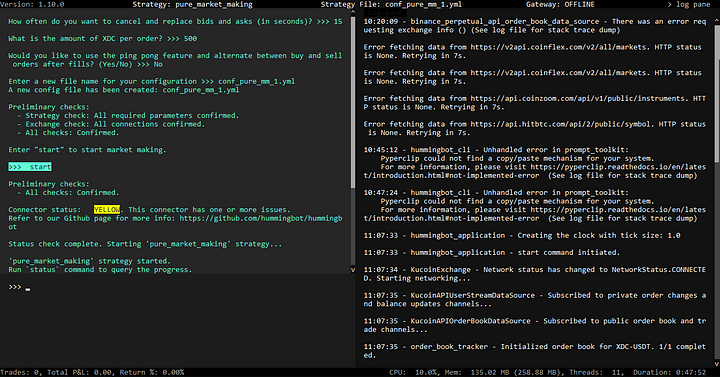The image size is (720, 377).
Task: Click '11:07:33 - start command initiated' log entry
Action: [x=492, y=252]
